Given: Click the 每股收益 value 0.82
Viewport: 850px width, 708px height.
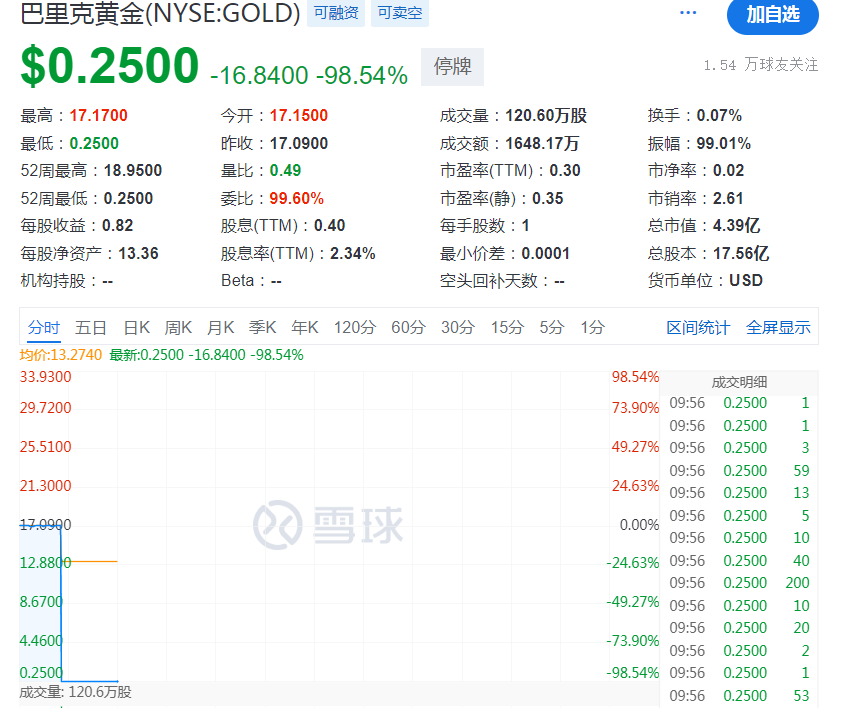Looking at the screenshot, I should (118, 226).
